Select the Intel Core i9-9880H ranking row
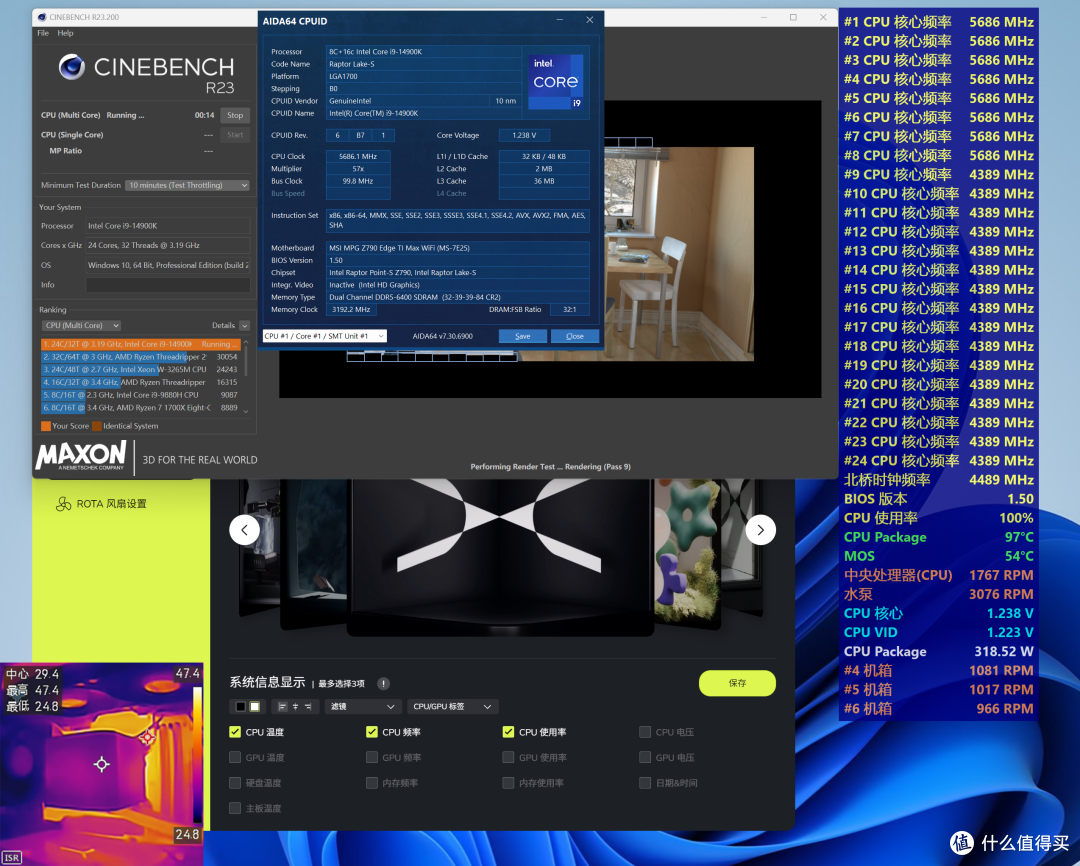 tap(141, 395)
